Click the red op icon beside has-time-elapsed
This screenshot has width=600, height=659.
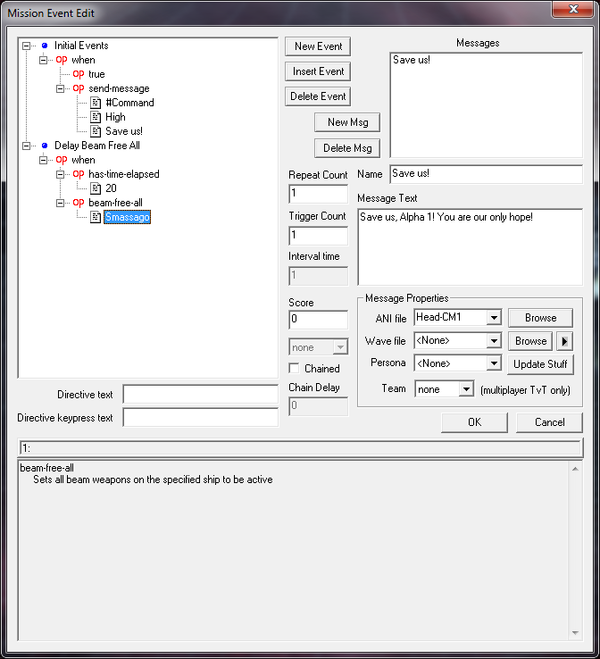coord(78,174)
